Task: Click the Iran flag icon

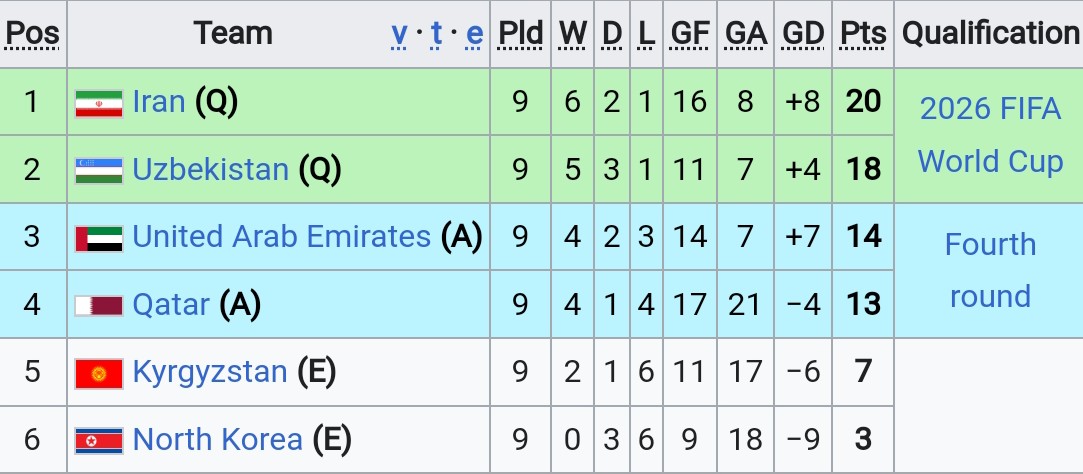Action: 99,104
